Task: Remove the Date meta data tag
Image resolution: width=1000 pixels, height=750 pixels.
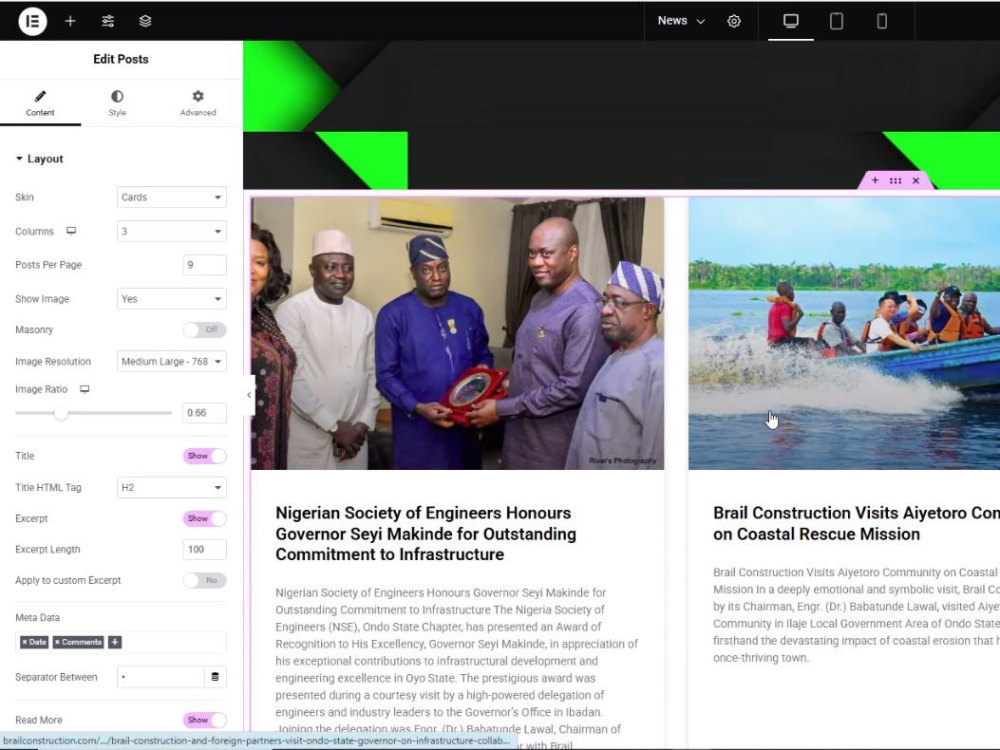Action: pos(24,642)
